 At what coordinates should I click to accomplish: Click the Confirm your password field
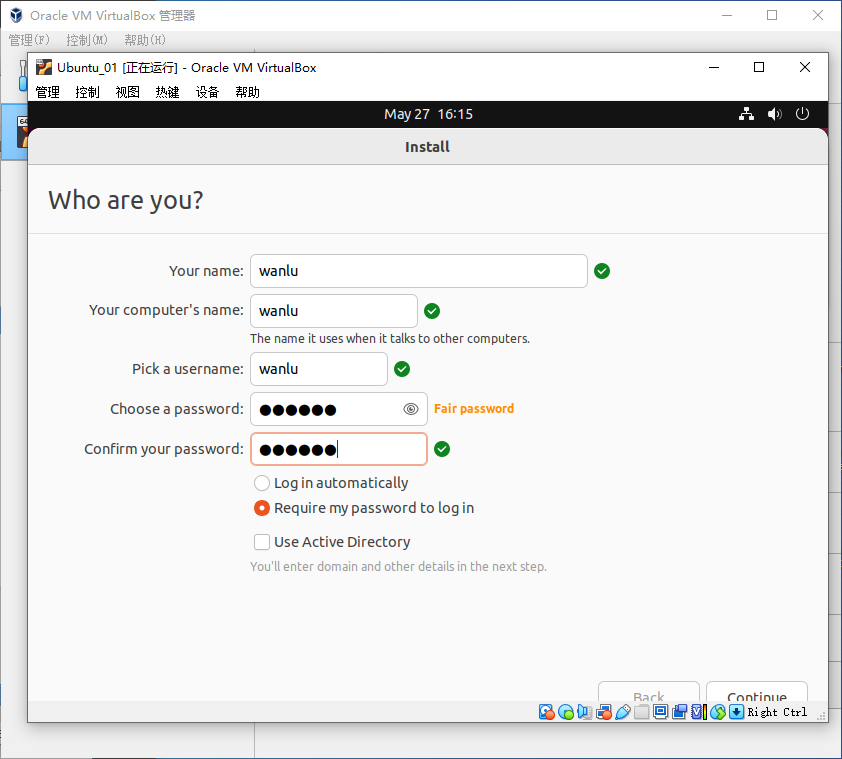(339, 449)
